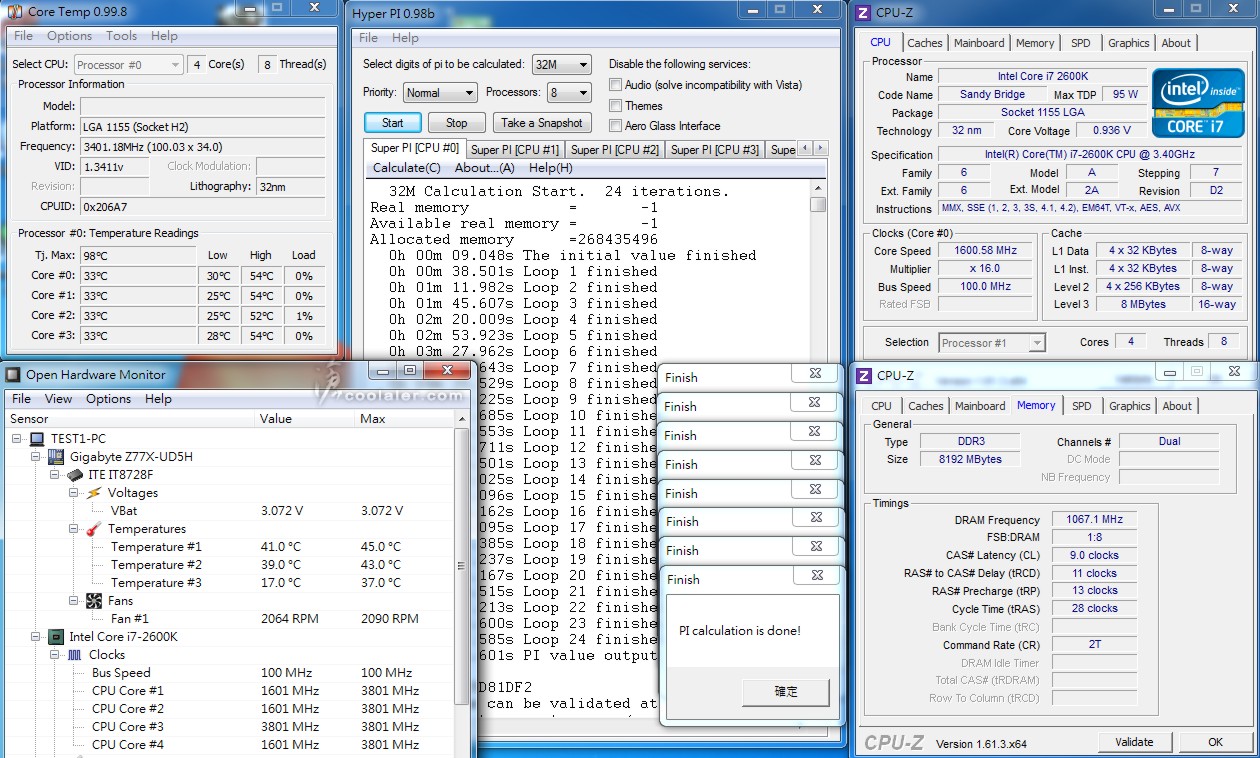Collapse the TEST1-PC tree node

(x=17, y=439)
